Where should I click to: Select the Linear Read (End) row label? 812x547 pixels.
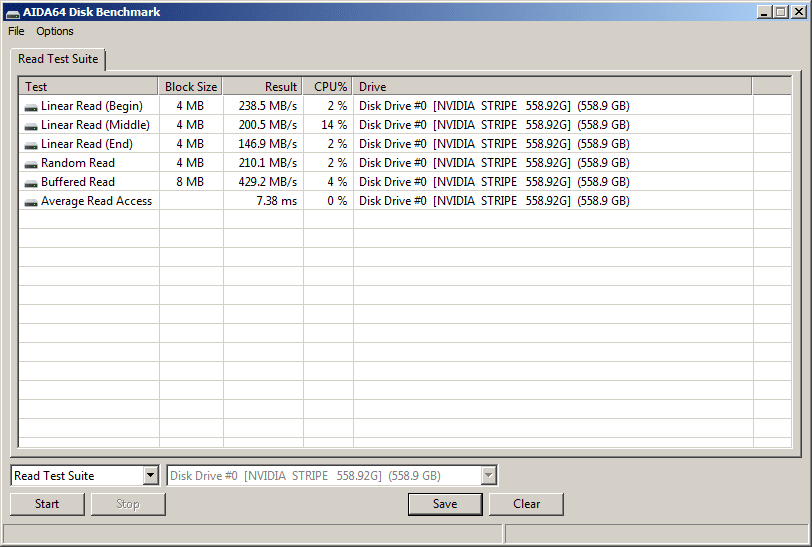87,144
